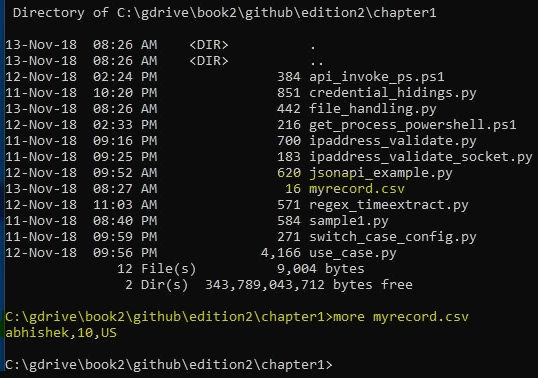Viewport: 538px width, 378px height.
Task: Click the switch_case_config.py entry
Action: click(393, 237)
